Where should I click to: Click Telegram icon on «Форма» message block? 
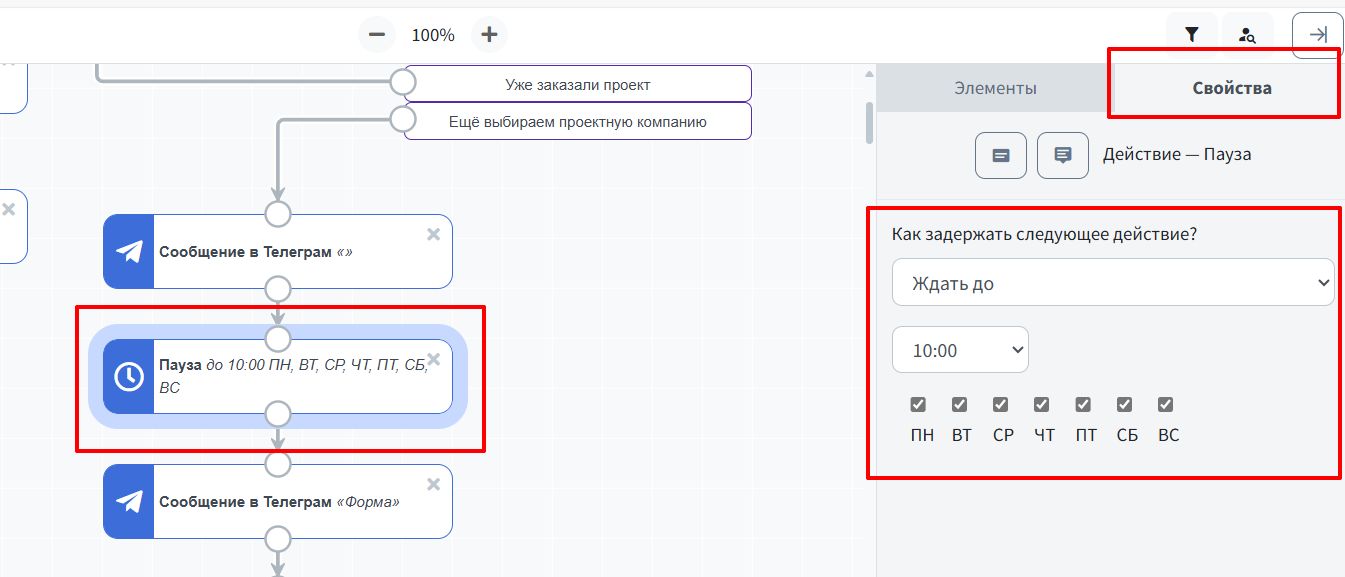click(x=129, y=501)
